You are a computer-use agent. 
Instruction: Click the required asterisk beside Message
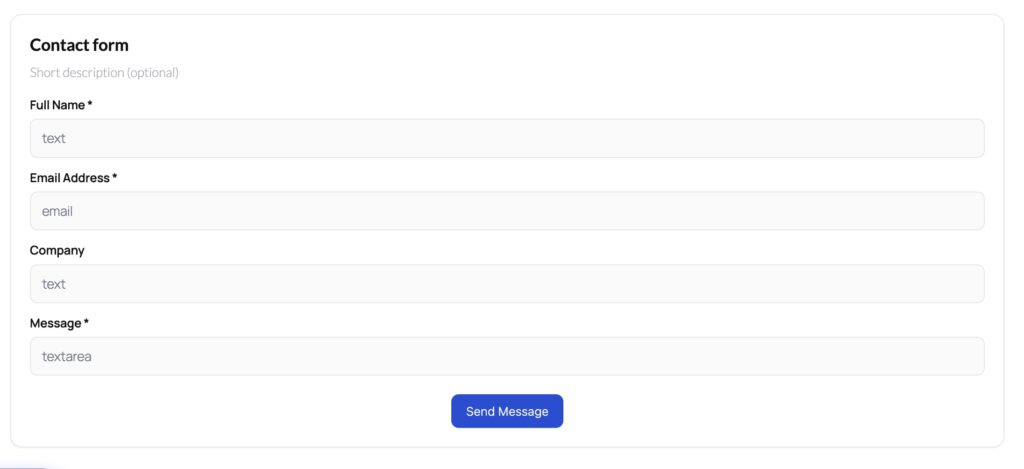pyautogui.click(x=87, y=322)
